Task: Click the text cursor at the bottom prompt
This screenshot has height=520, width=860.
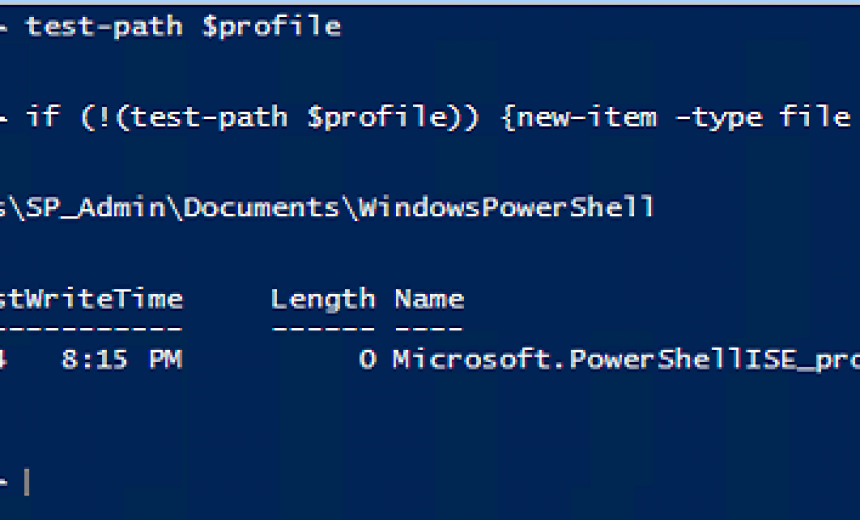Action: coord(27,483)
